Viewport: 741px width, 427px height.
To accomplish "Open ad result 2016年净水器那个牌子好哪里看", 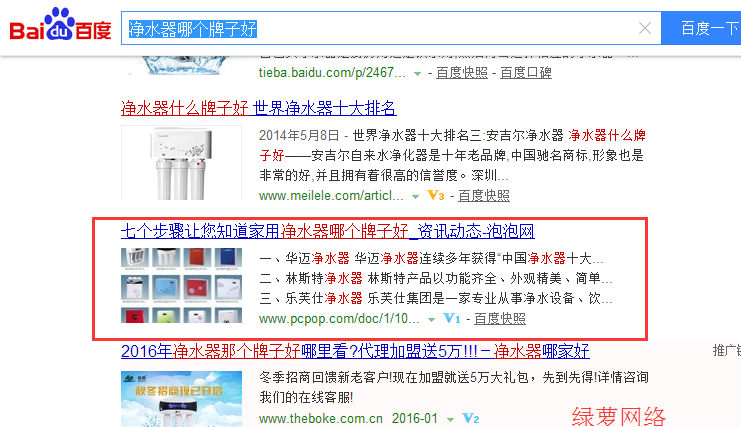I will click(355, 351).
